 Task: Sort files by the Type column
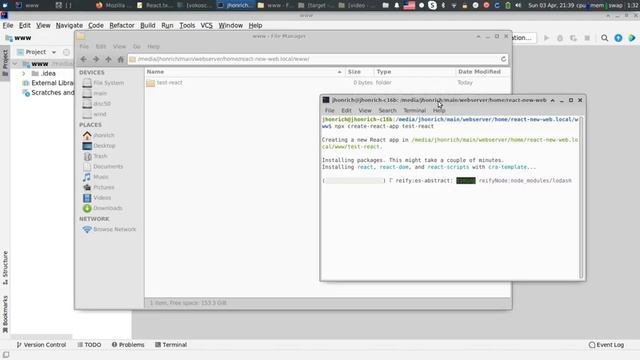point(415,72)
